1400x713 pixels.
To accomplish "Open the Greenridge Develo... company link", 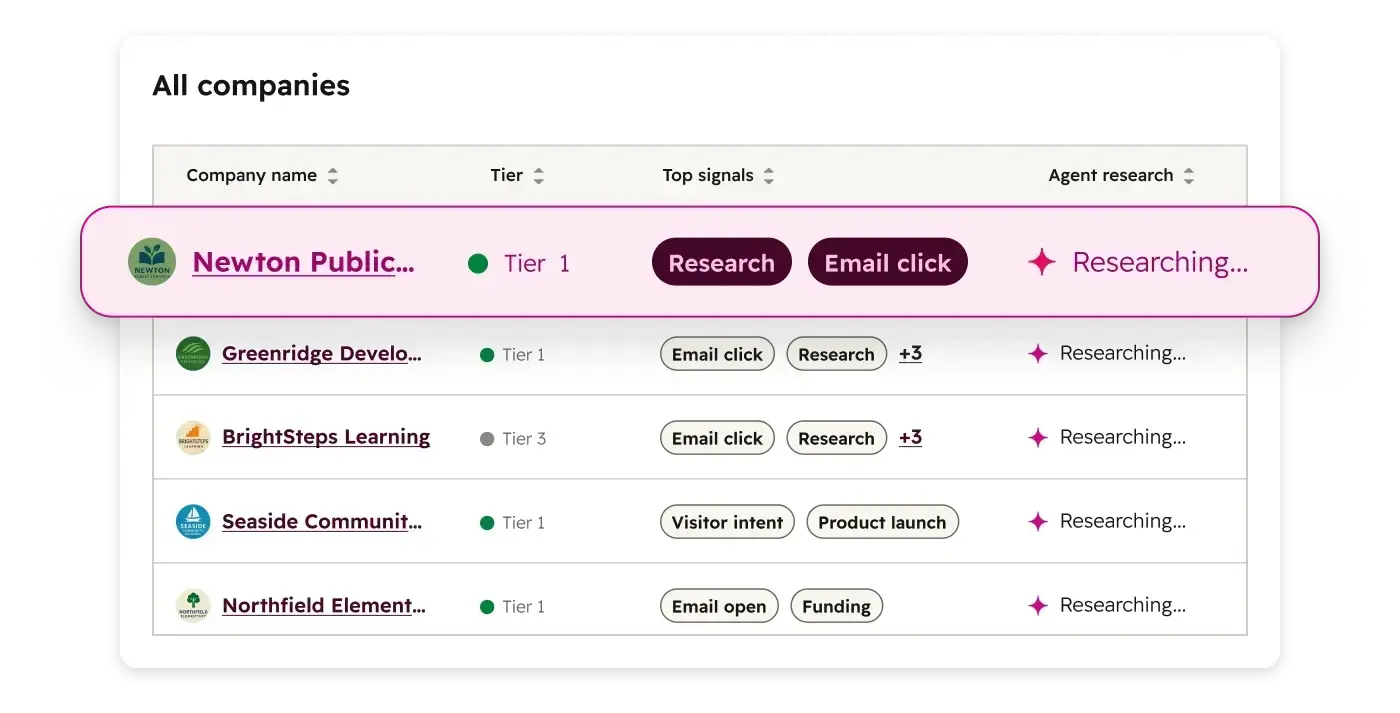I will tap(322, 354).
